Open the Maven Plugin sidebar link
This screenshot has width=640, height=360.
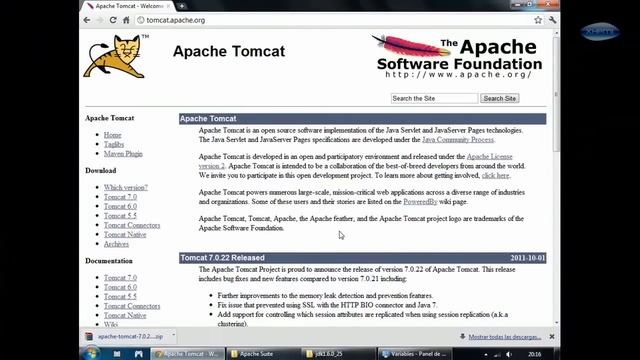pyautogui.click(x=123, y=153)
